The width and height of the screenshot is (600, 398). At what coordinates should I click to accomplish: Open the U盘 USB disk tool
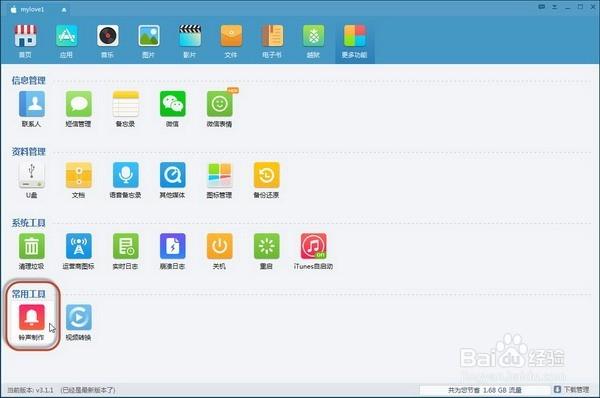(x=31, y=180)
